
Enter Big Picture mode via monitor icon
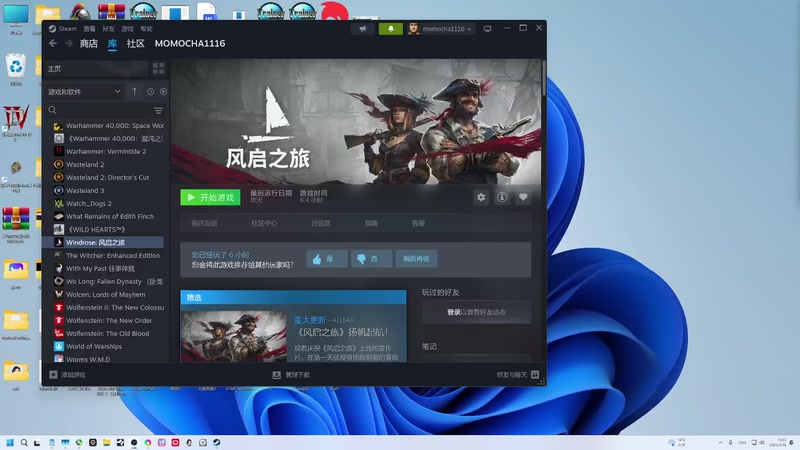[x=487, y=29]
